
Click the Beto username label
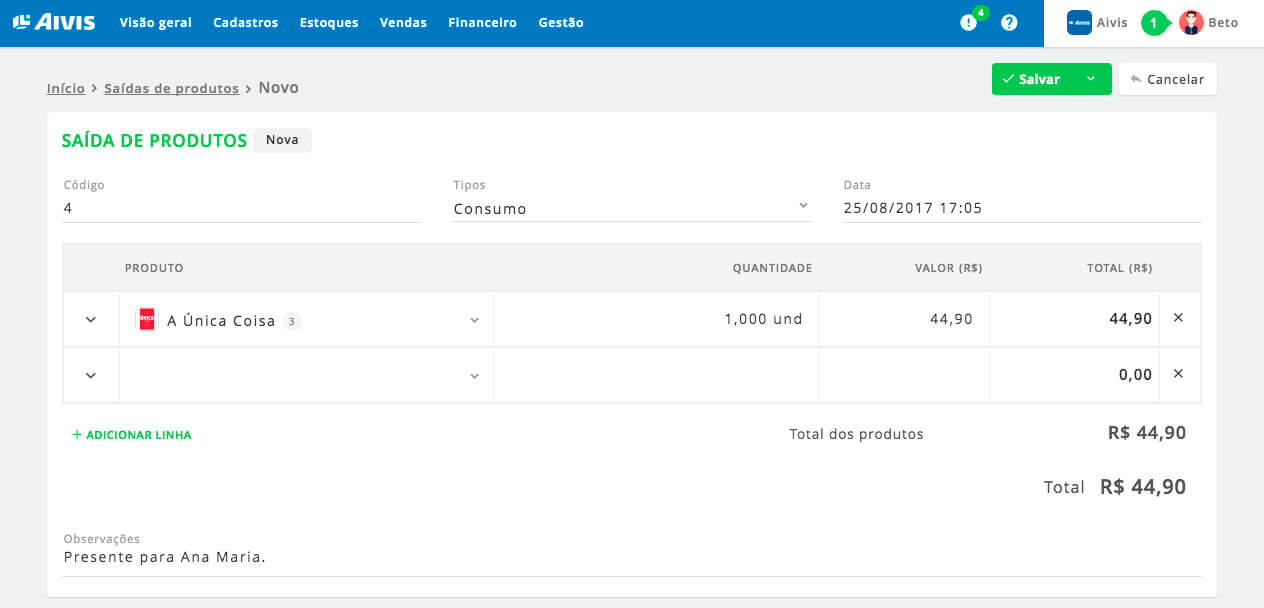point(1223,22)
